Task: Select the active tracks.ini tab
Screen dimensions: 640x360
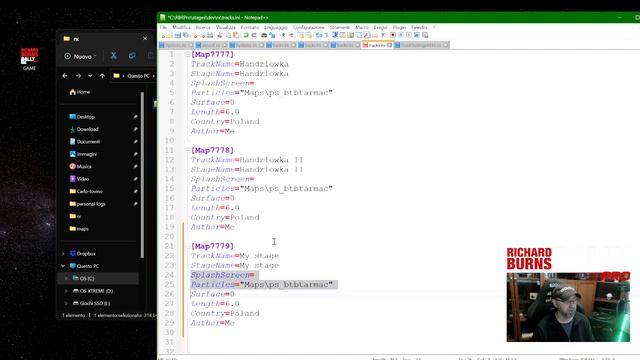Action: (376, 45)
